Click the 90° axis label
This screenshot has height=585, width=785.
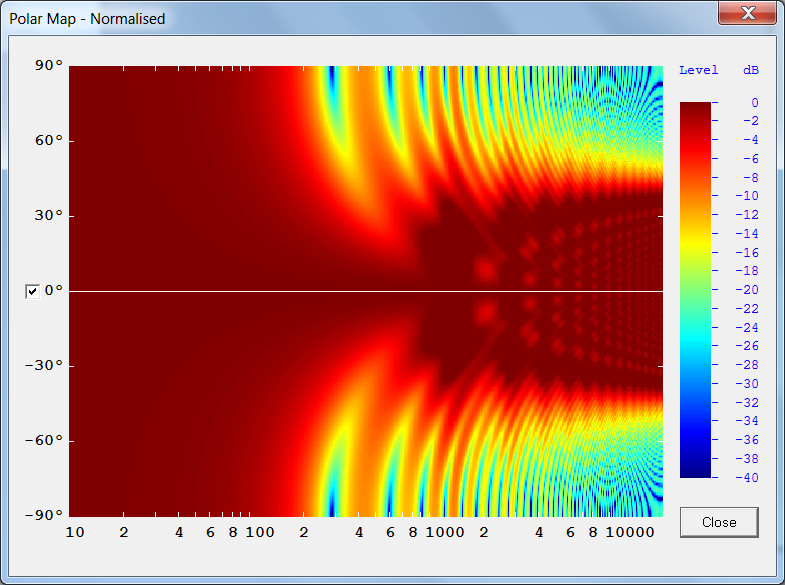click(x=49, y=66)
